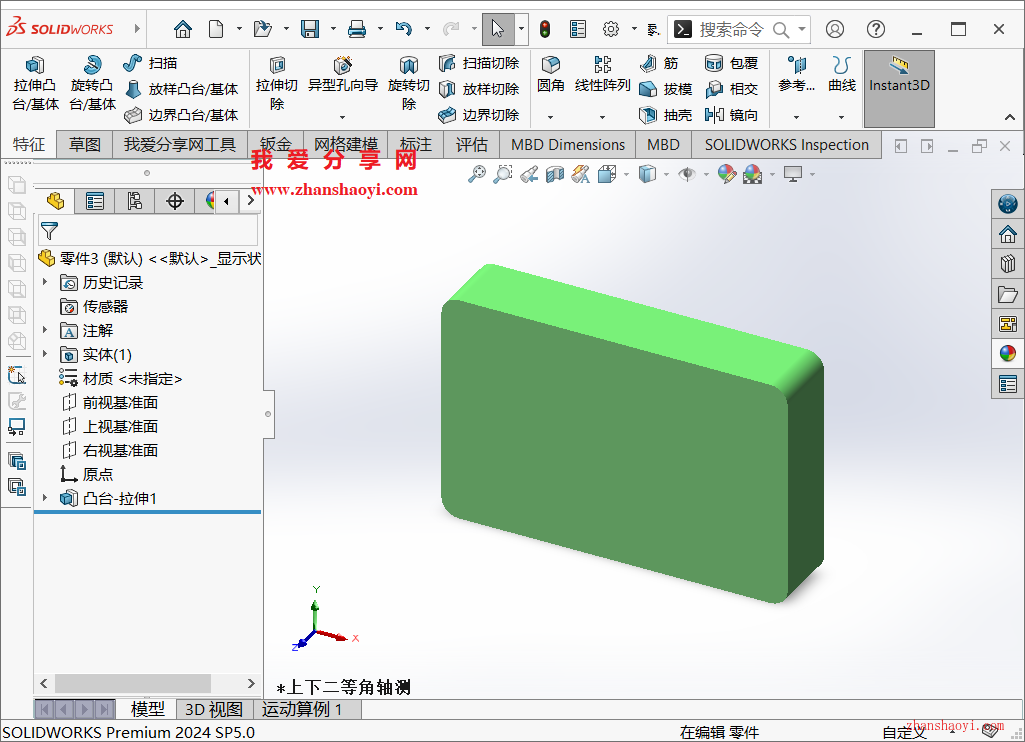Toggle the Hide/Show Items eye in heads-up toolbar
The width and height of the screenshot is (1025, 742).
[x=685, y=173]
